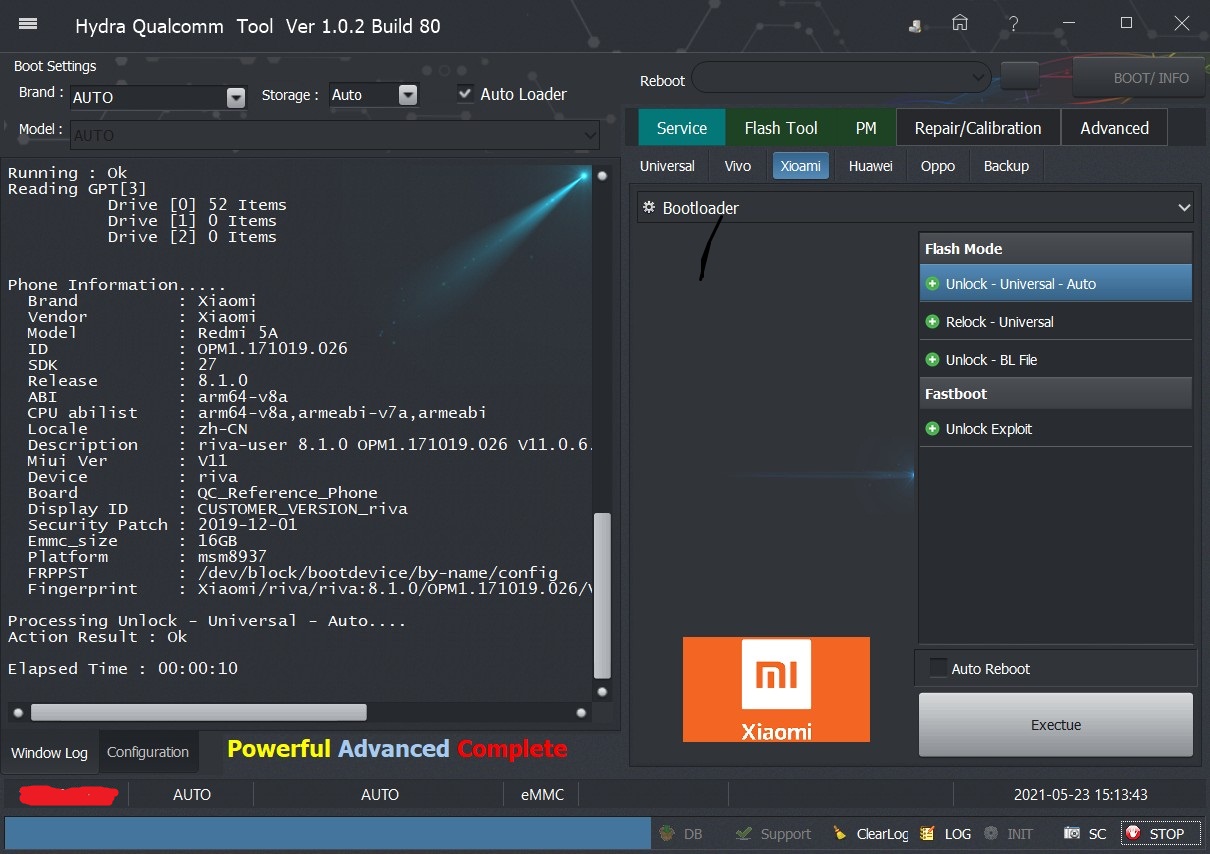Select the Vivo sub-tab

point(738,166)
